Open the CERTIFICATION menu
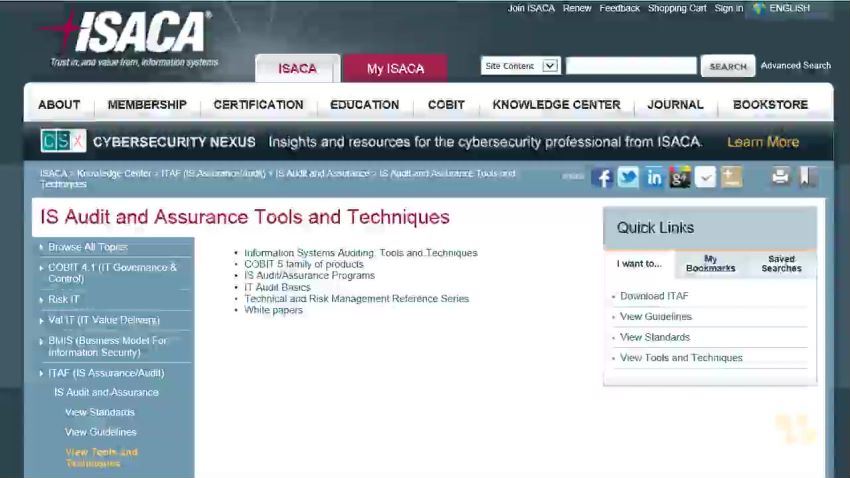 259,105
